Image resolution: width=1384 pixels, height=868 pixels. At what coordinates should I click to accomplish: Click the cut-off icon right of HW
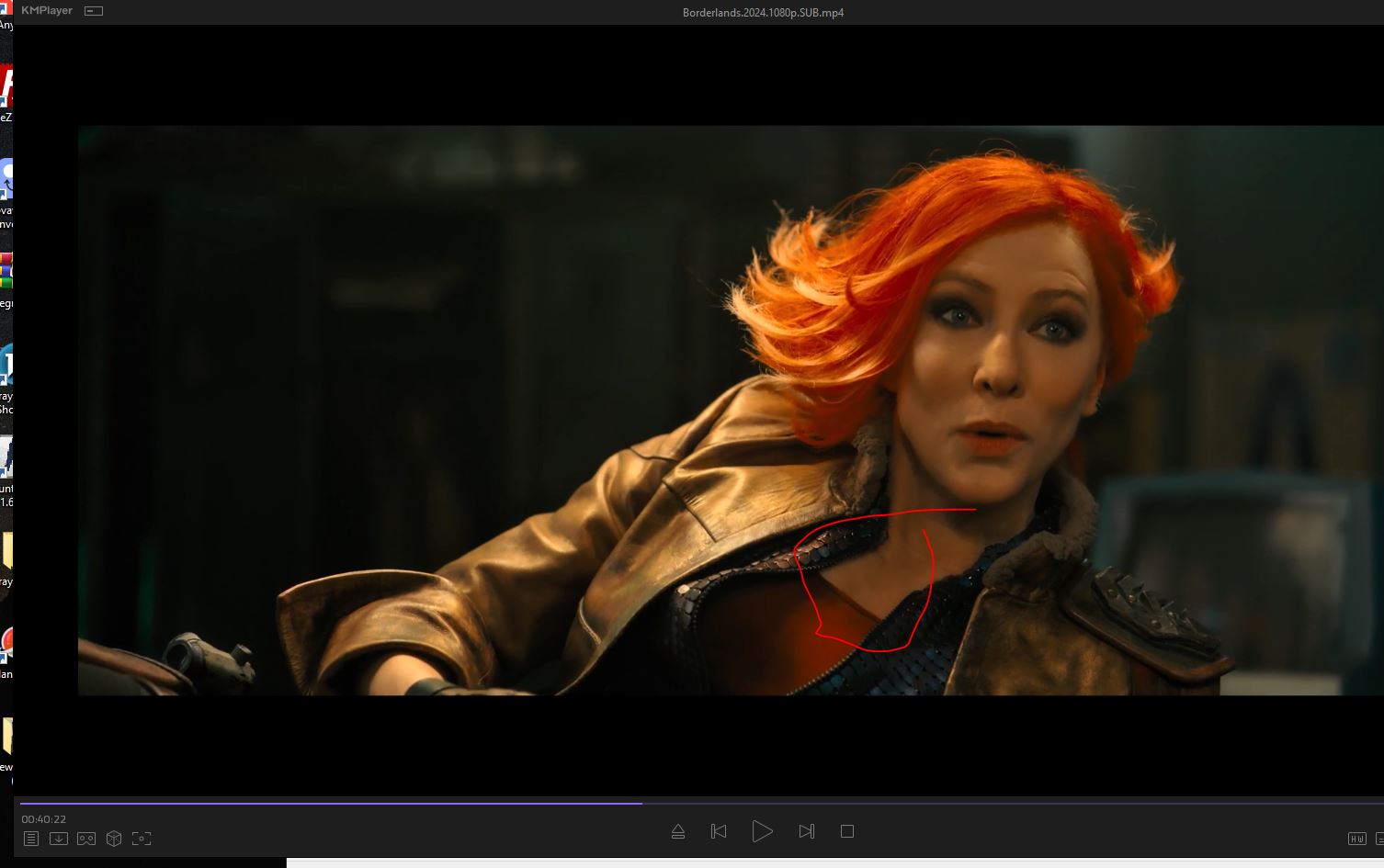click(1378, 839)
